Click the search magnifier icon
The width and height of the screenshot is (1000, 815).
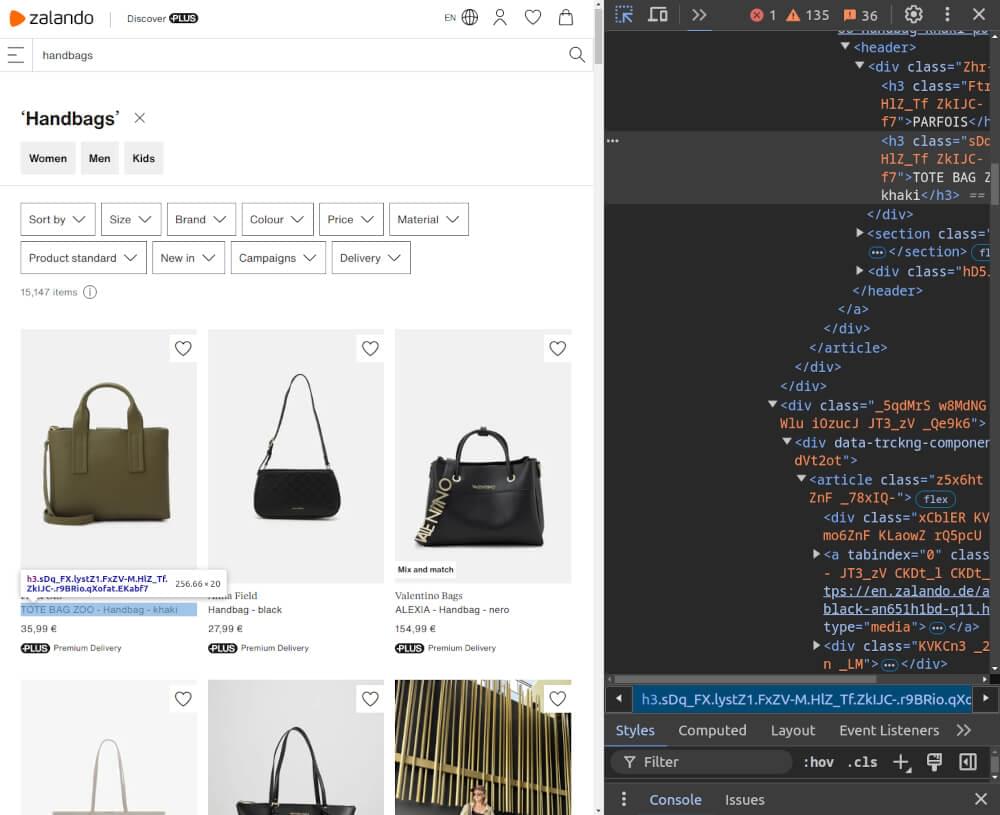(x=577, y=55)
